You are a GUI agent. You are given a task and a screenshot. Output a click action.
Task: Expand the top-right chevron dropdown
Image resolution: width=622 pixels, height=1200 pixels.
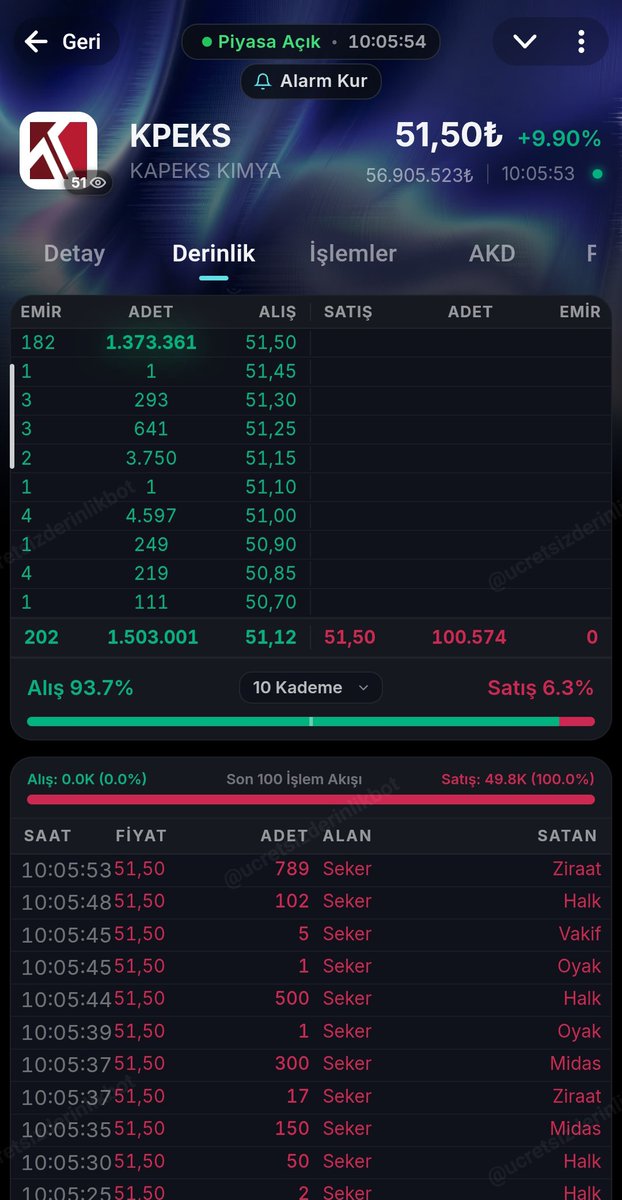(x=525, y=42)
